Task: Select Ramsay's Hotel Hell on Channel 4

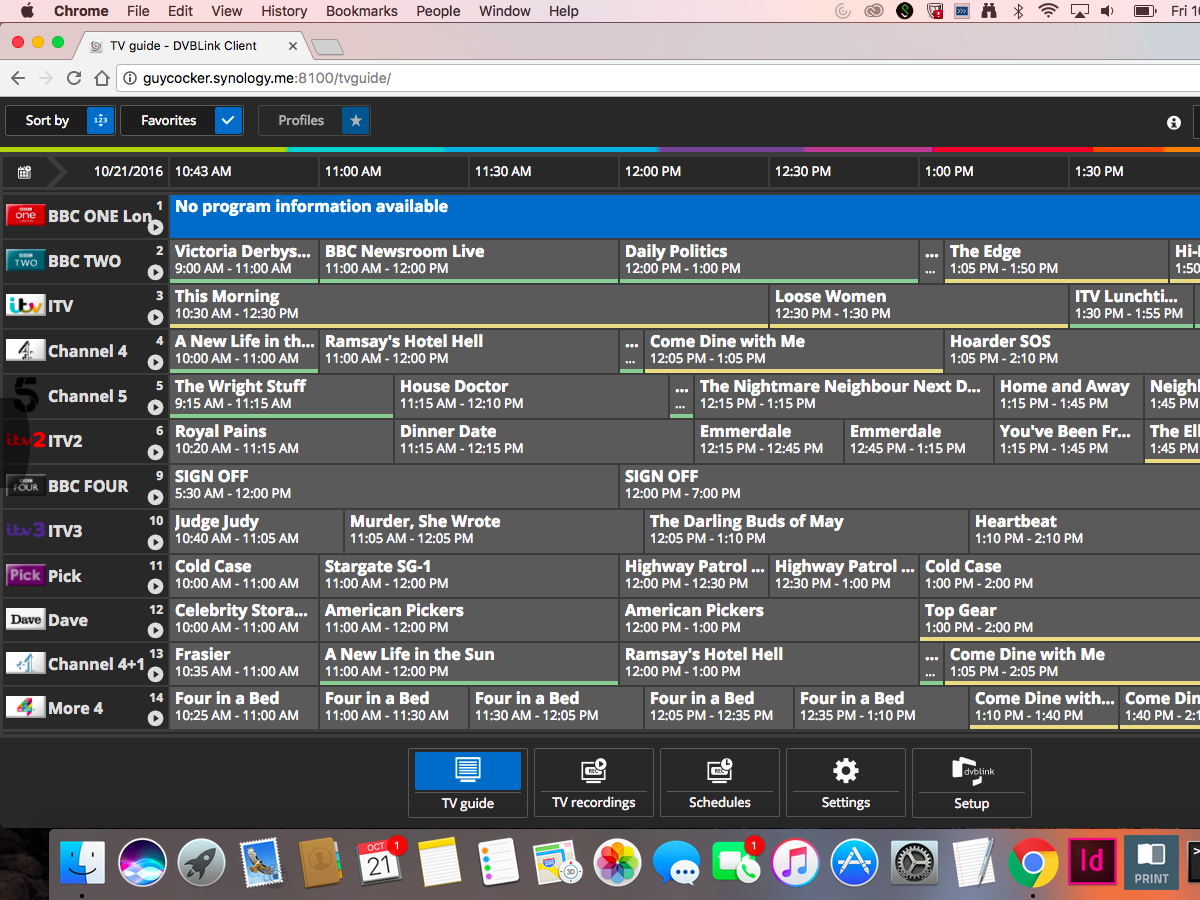Action: [469, 350]
